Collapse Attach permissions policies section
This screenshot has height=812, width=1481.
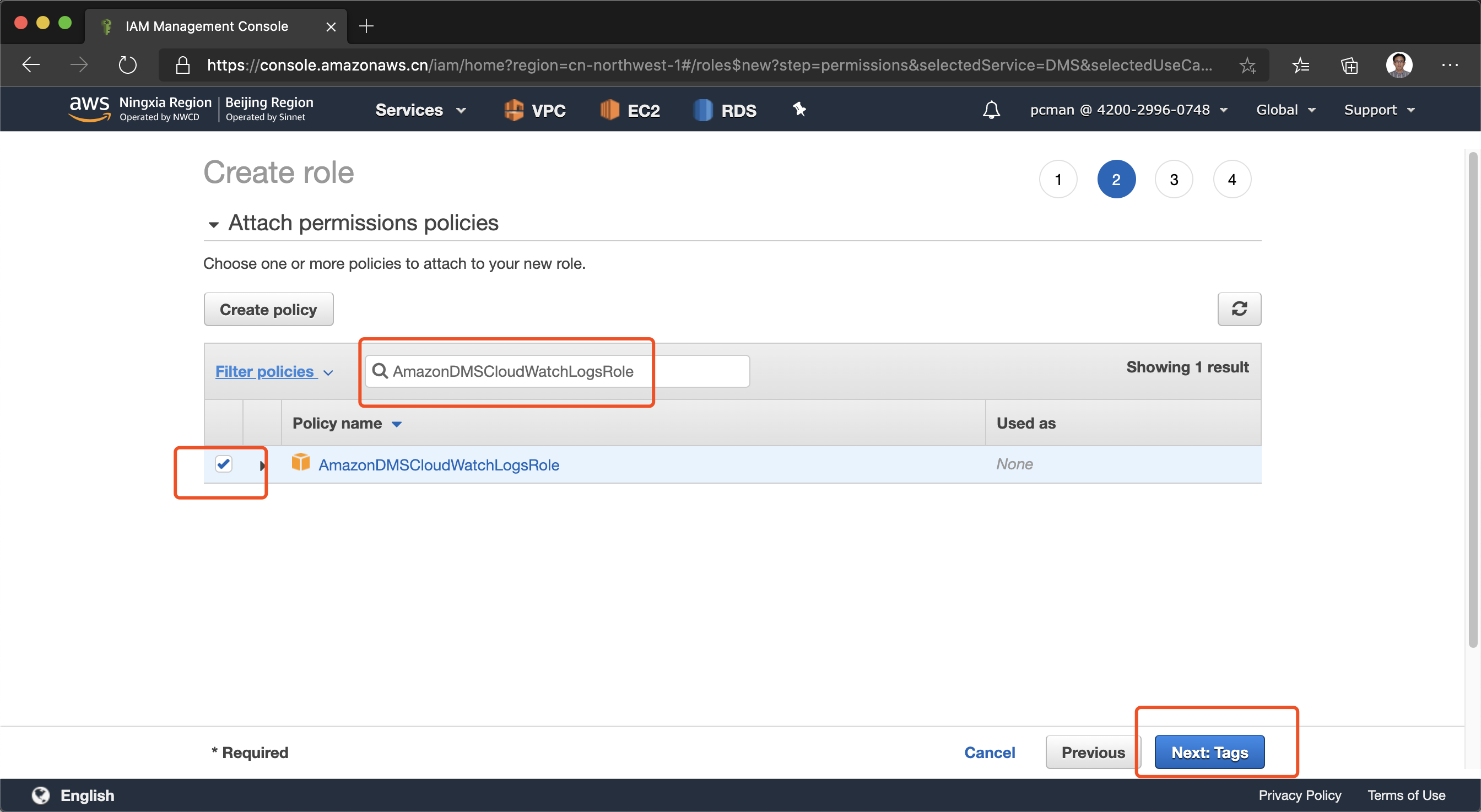(x=213, y=224)
